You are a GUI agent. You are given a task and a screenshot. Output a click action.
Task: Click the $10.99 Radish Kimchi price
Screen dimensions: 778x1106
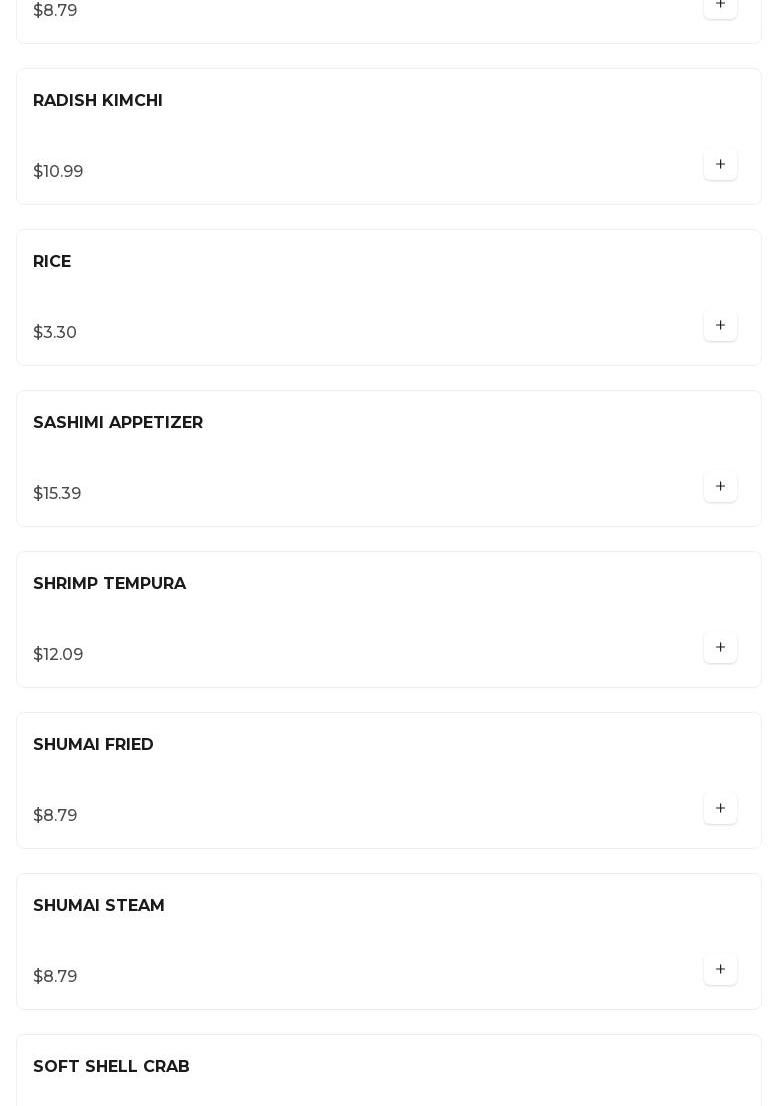tap(58, 172)
